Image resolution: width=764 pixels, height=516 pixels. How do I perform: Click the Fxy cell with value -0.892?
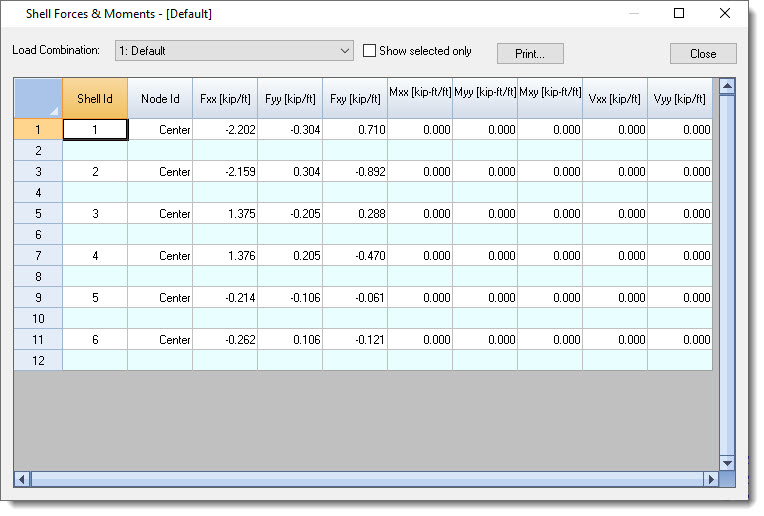click(x=355, y=172)
